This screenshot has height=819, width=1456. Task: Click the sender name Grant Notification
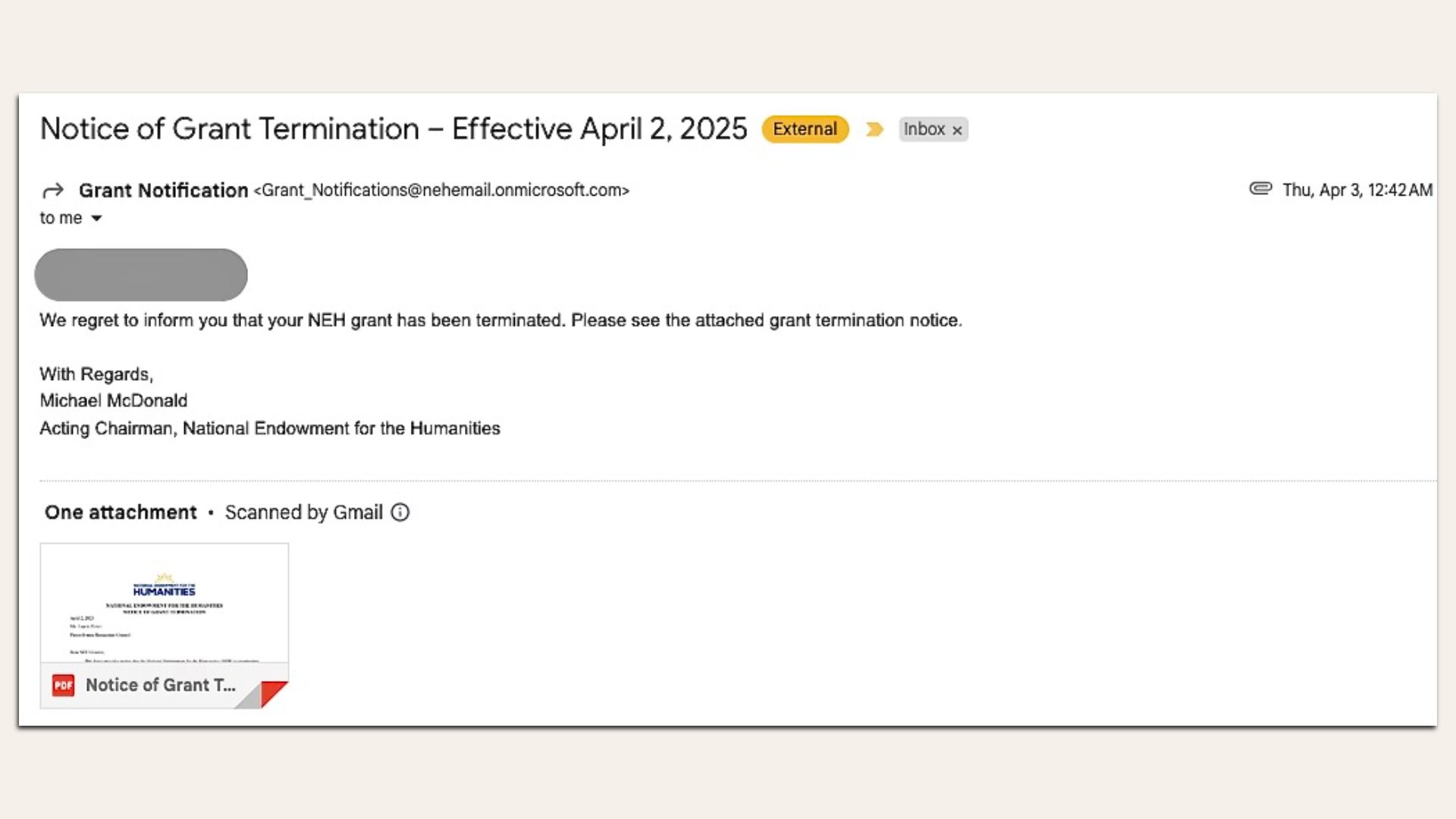[162, 190]
